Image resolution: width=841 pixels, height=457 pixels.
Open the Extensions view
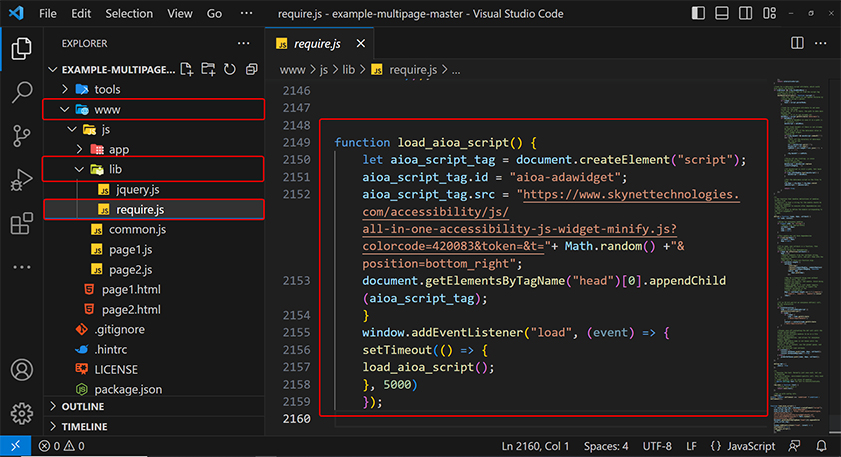[21, 225]
